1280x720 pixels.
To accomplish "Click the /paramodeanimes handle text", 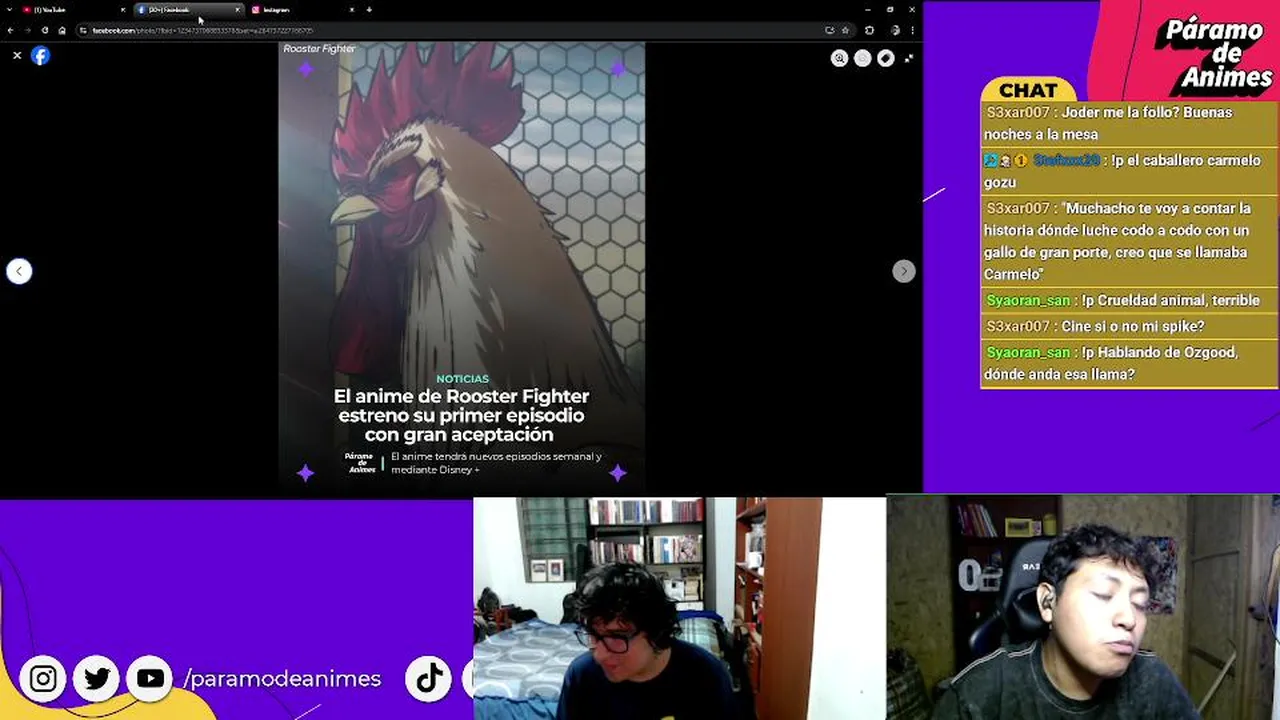I will tap(282, 679).
